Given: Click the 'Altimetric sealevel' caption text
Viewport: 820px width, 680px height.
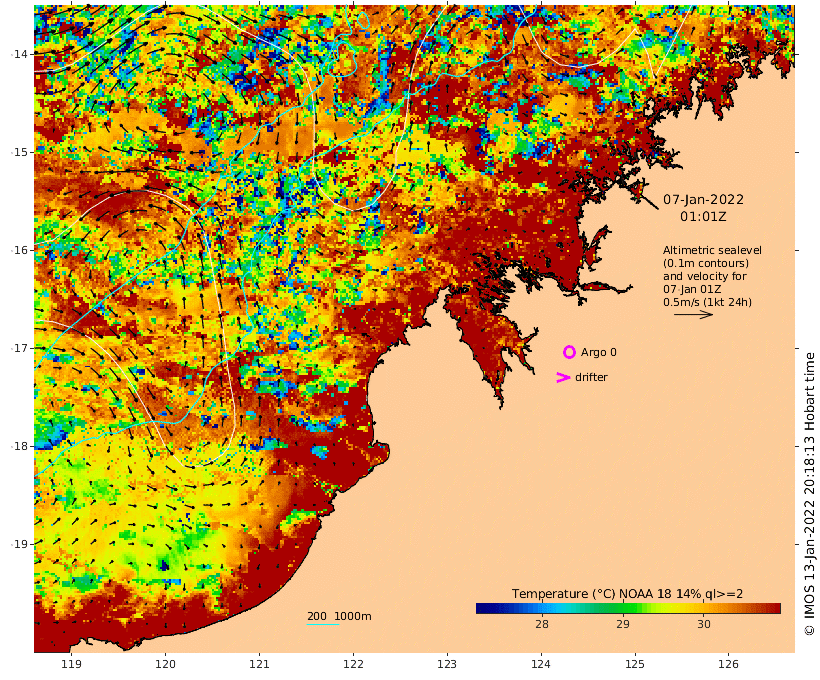Looking at the screenshot, I should (x=712, y=251).
